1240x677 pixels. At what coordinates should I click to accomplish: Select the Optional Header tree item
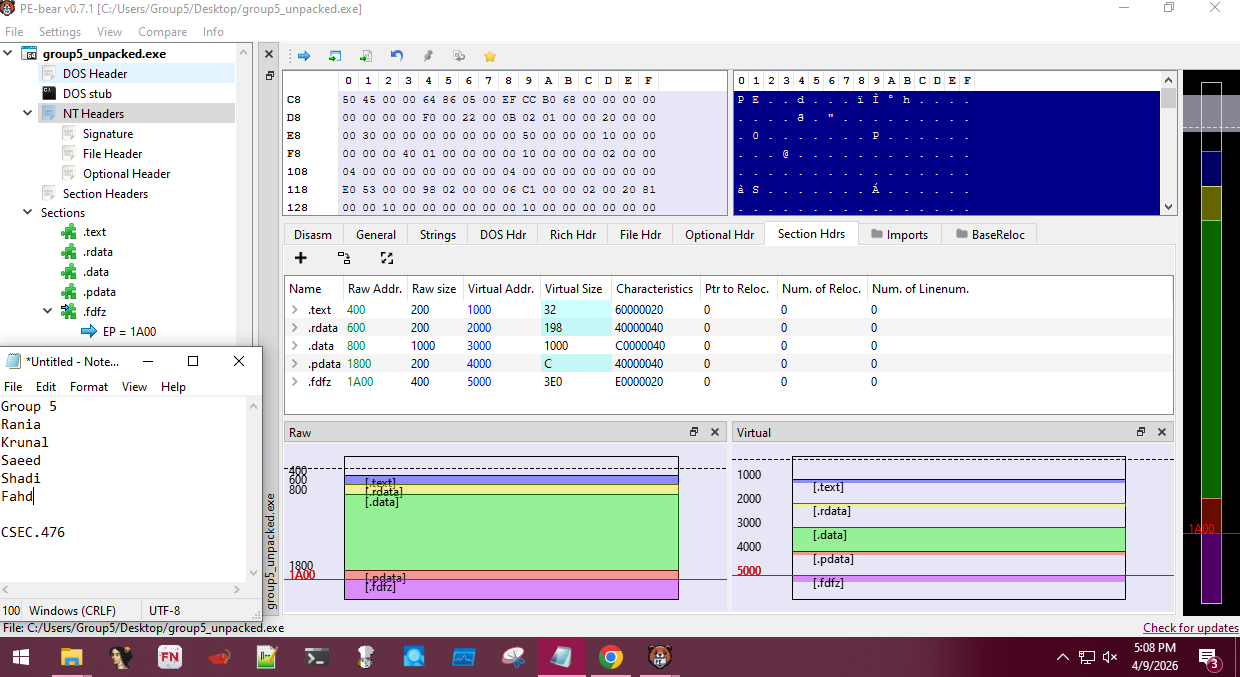(x=126, y=174)
